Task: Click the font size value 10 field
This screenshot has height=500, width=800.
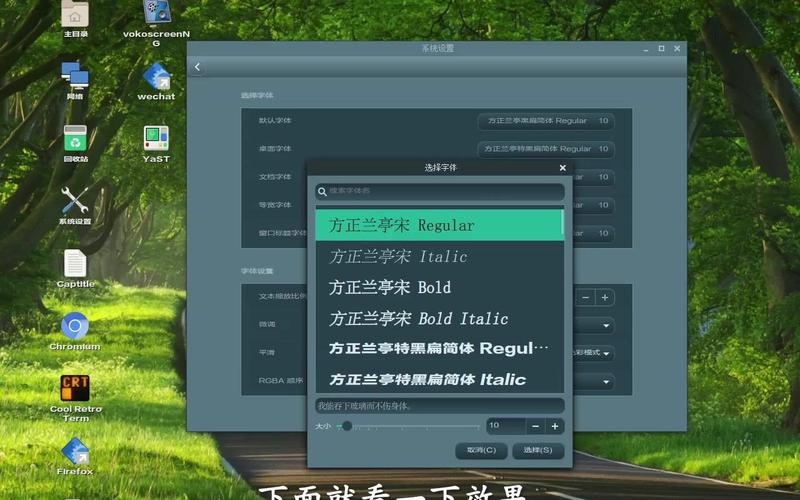Action: pyautogui.click(x=506, y=426)
